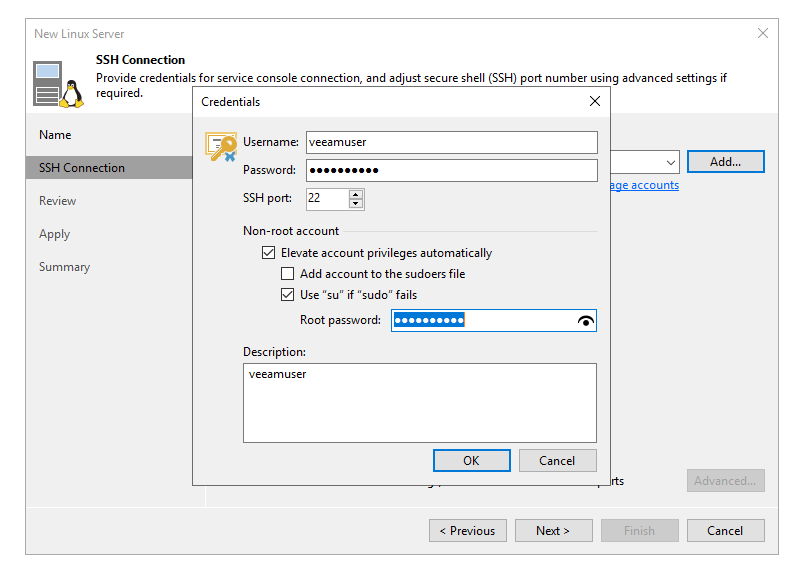Image resolution: width=796 pixels, height=570 pixels.
Task: Toggle Elevate account privileges automatically checkbox
Action: tap(268, 253)
